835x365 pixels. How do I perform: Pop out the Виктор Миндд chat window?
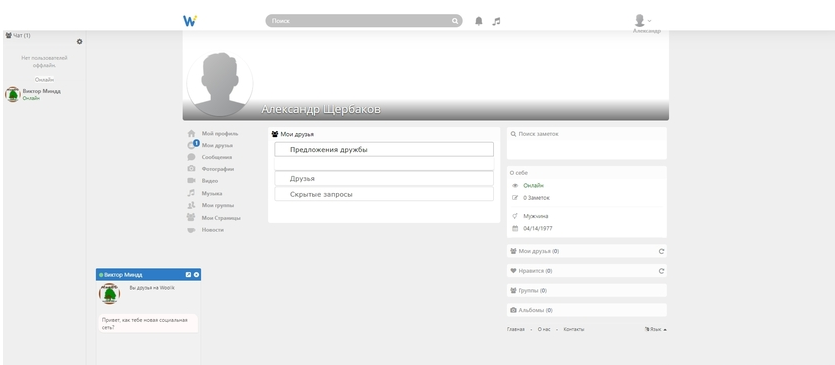tap(188, 274)
